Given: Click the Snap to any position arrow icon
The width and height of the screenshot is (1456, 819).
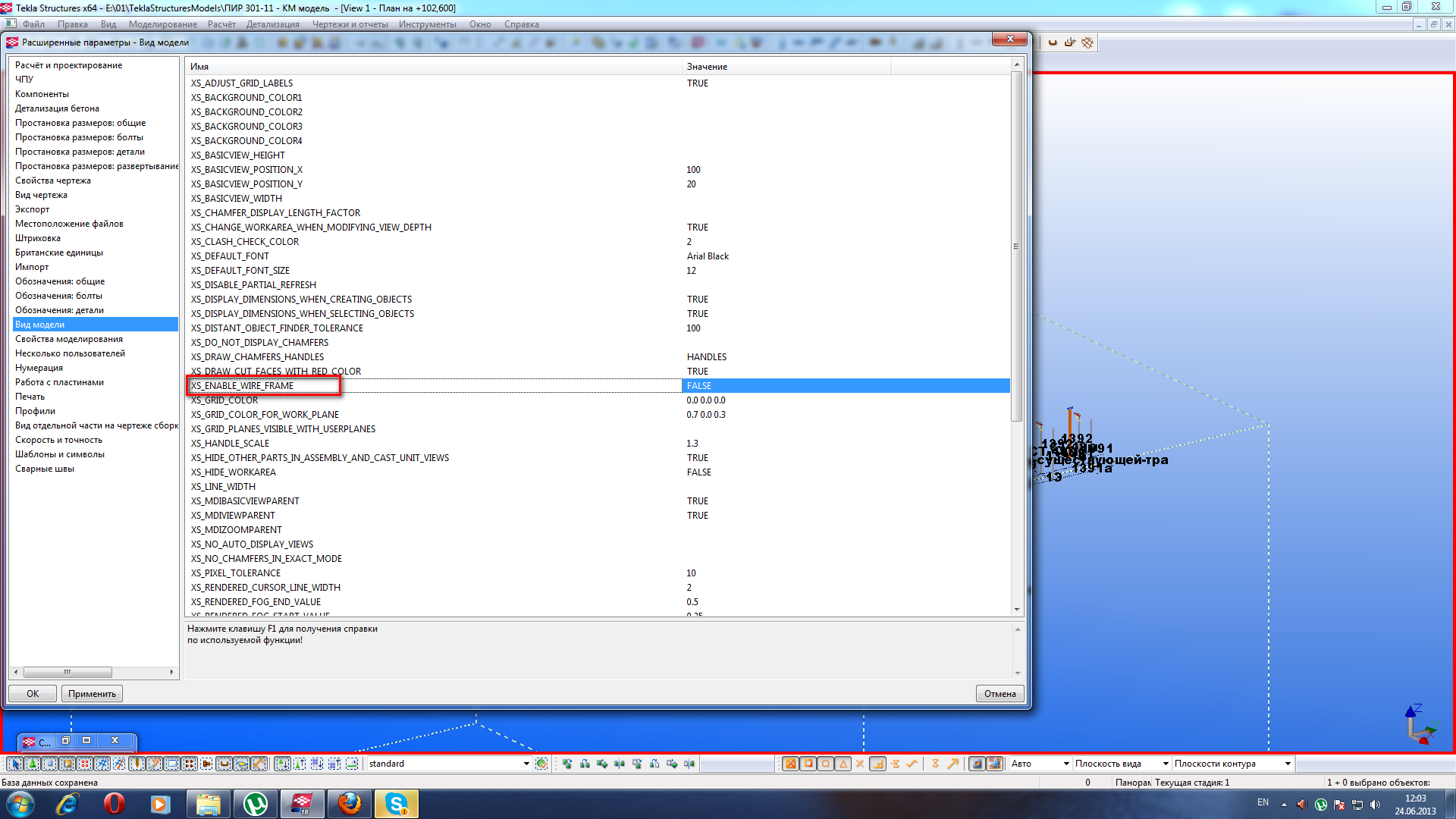Looking at the screenshot, I should coord(953,764).
